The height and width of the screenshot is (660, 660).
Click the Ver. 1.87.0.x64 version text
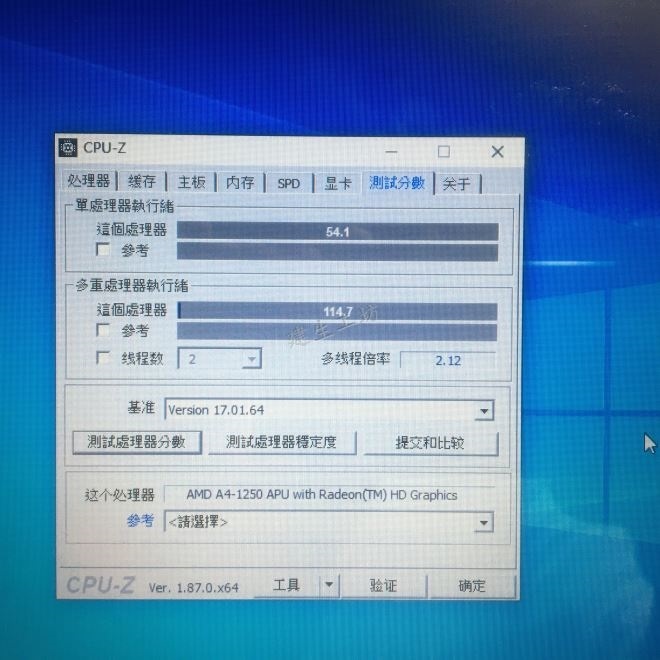(x=194, y=588)
